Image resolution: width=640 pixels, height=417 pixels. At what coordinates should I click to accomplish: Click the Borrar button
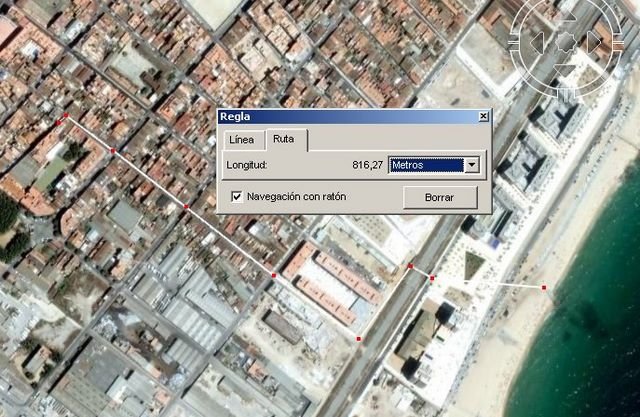[439, 198]
